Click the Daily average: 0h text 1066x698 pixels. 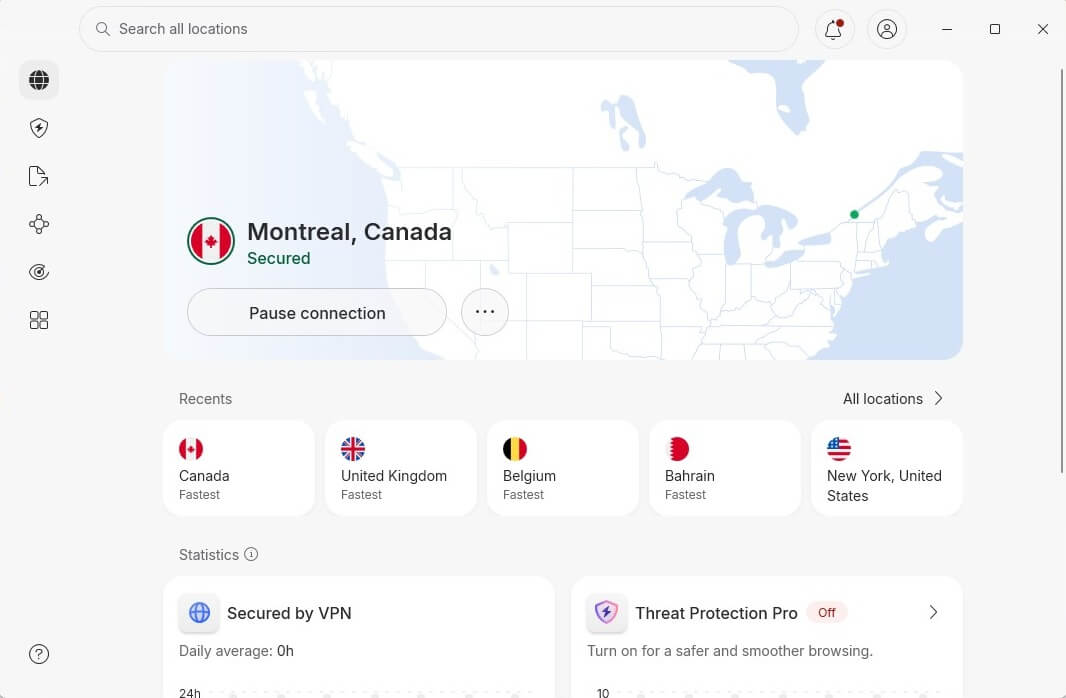point(236,651)
